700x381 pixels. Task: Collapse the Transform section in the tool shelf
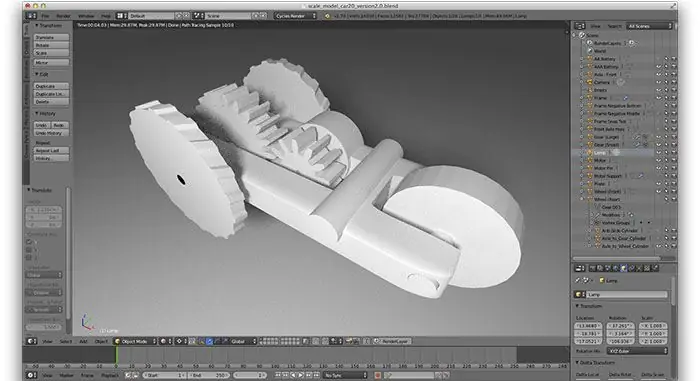(x=37, y=26)
